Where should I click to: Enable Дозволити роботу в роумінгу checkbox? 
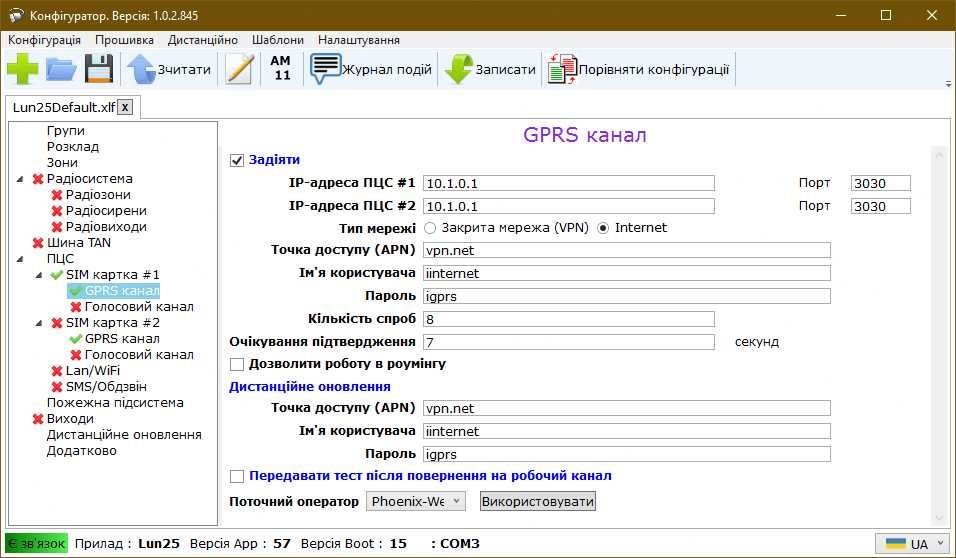click(x=237, y=365)
